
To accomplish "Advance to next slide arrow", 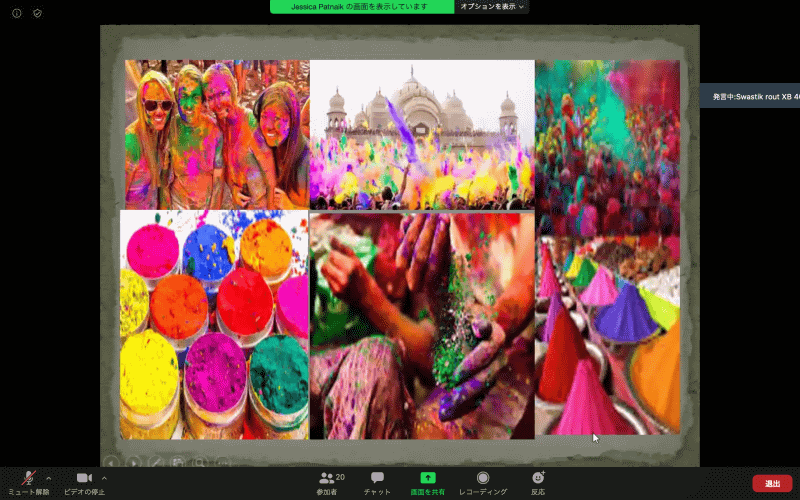I will pos(133,462).
